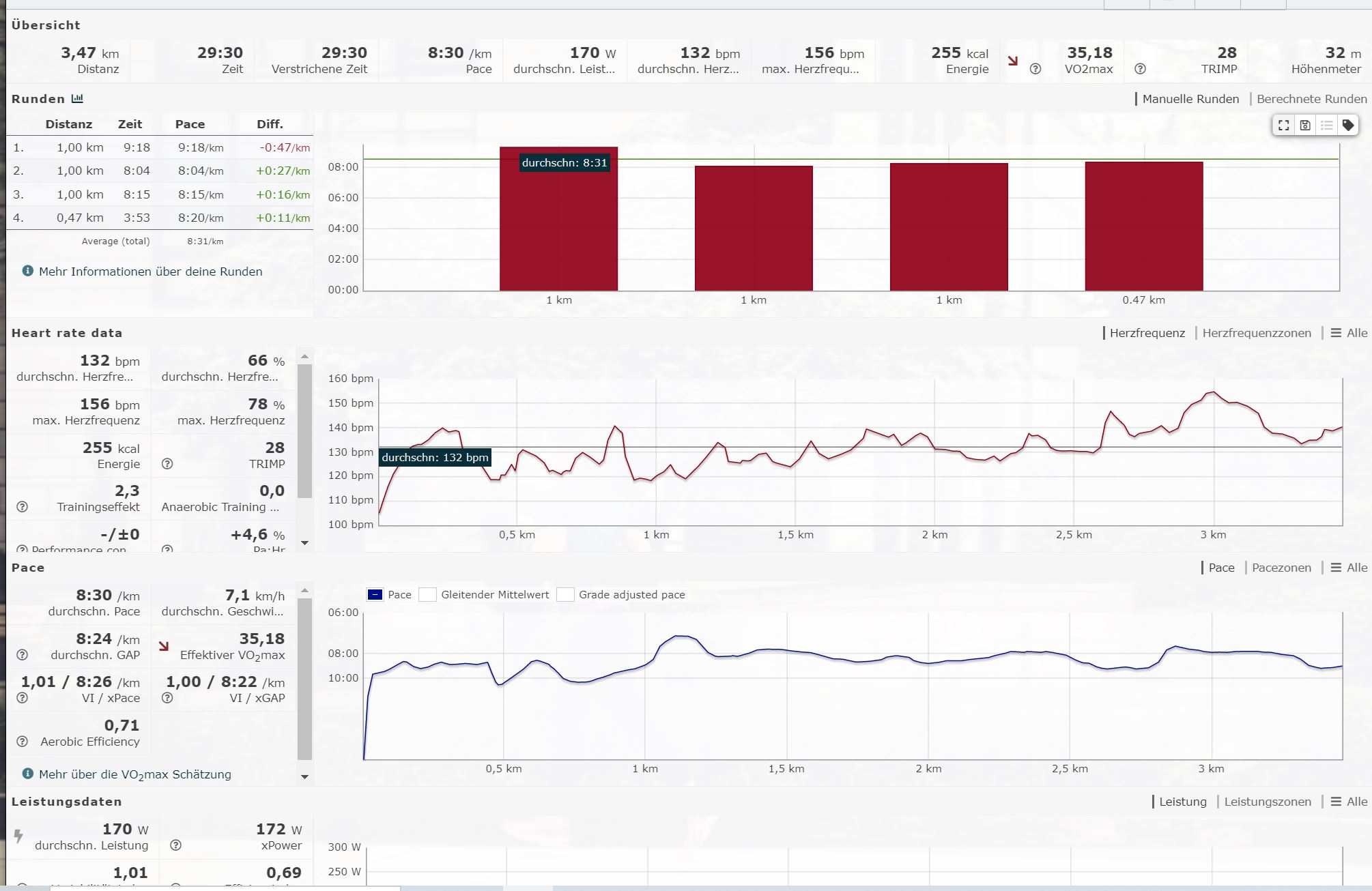Open Mehr über die VO2max Schätzung link
Image resolution: width=1372 pixels, height=891 pixels.
pyautogui.click(x=134, y=774)
